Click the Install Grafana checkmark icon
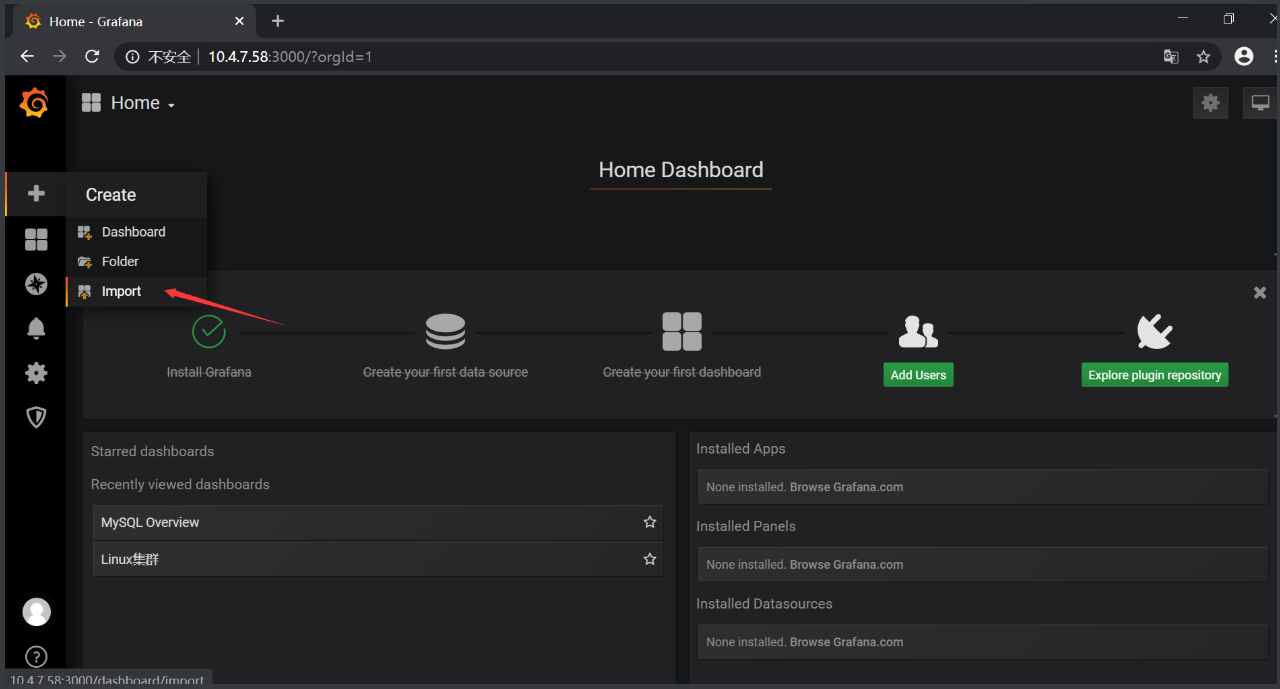The height and width of the screenshot is (689, 1280). click(x=209, y=331)
